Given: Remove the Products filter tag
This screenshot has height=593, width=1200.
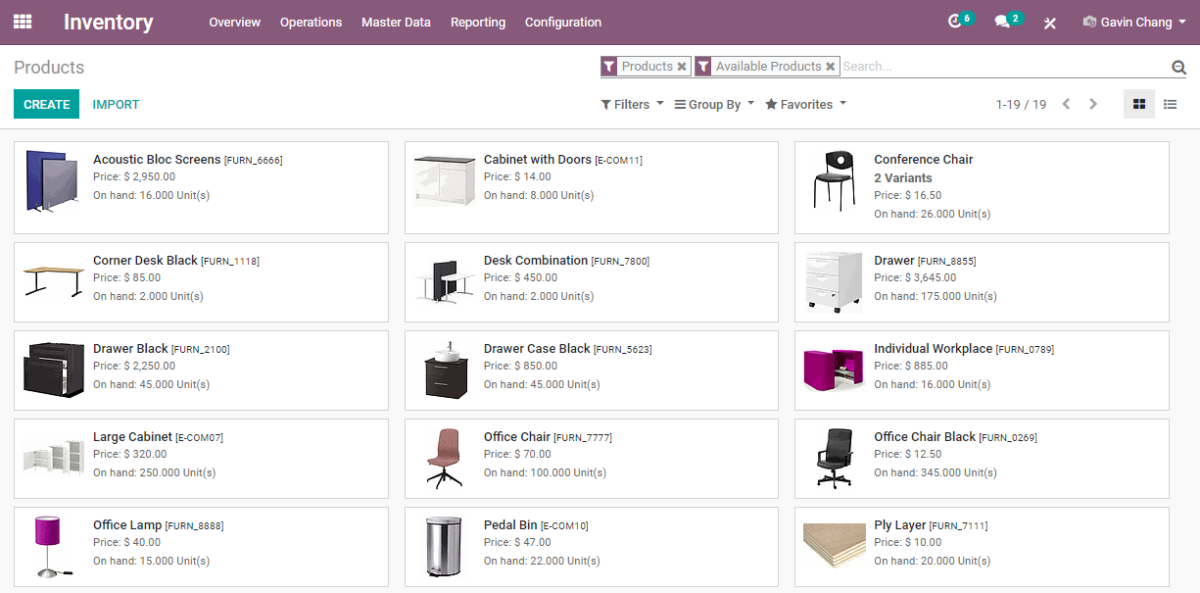Looking at the screenshot, I should click(x=680, y=66).
